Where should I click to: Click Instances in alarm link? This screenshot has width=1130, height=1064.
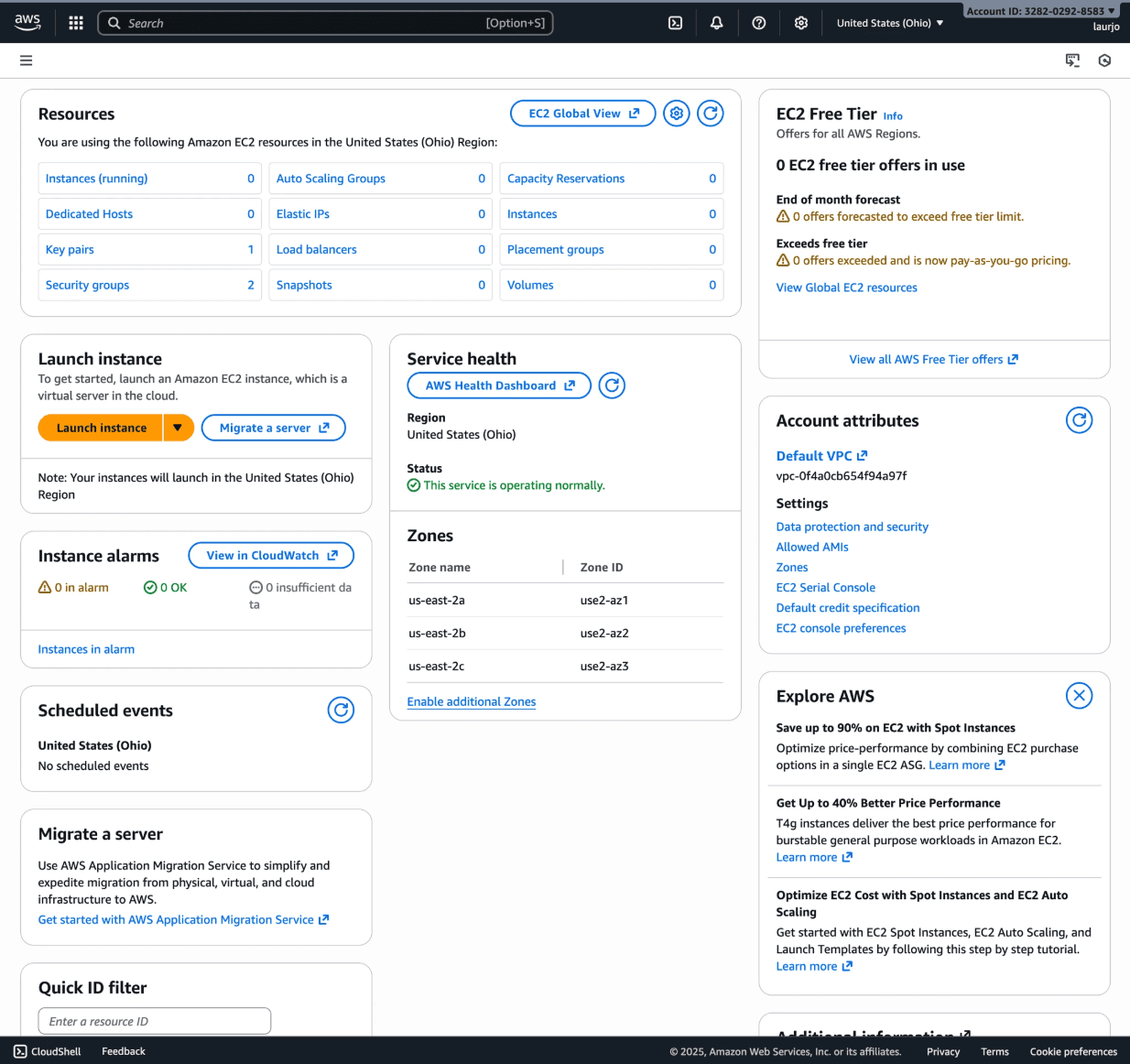point(86,649)
